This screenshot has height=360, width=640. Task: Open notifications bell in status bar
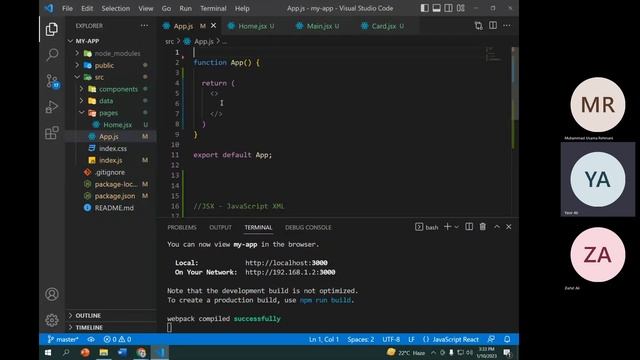(507, 339)
